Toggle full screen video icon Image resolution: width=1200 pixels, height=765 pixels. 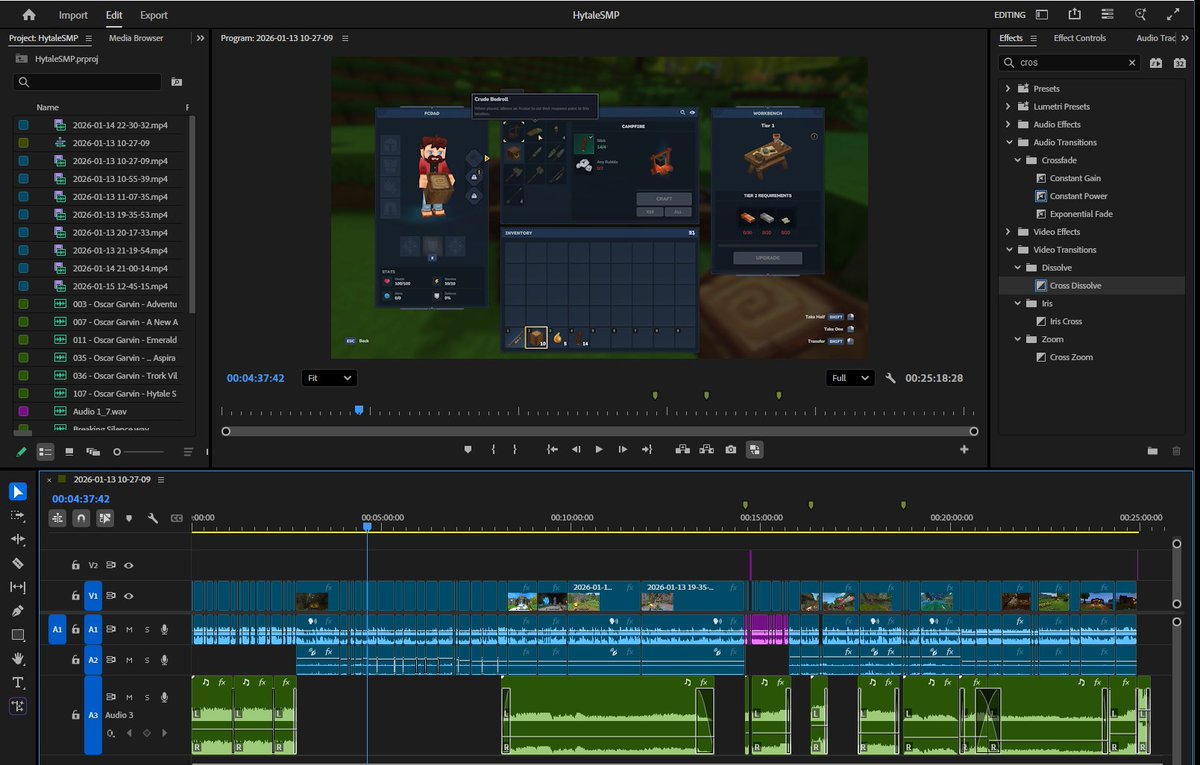[x=1173, y=15]
